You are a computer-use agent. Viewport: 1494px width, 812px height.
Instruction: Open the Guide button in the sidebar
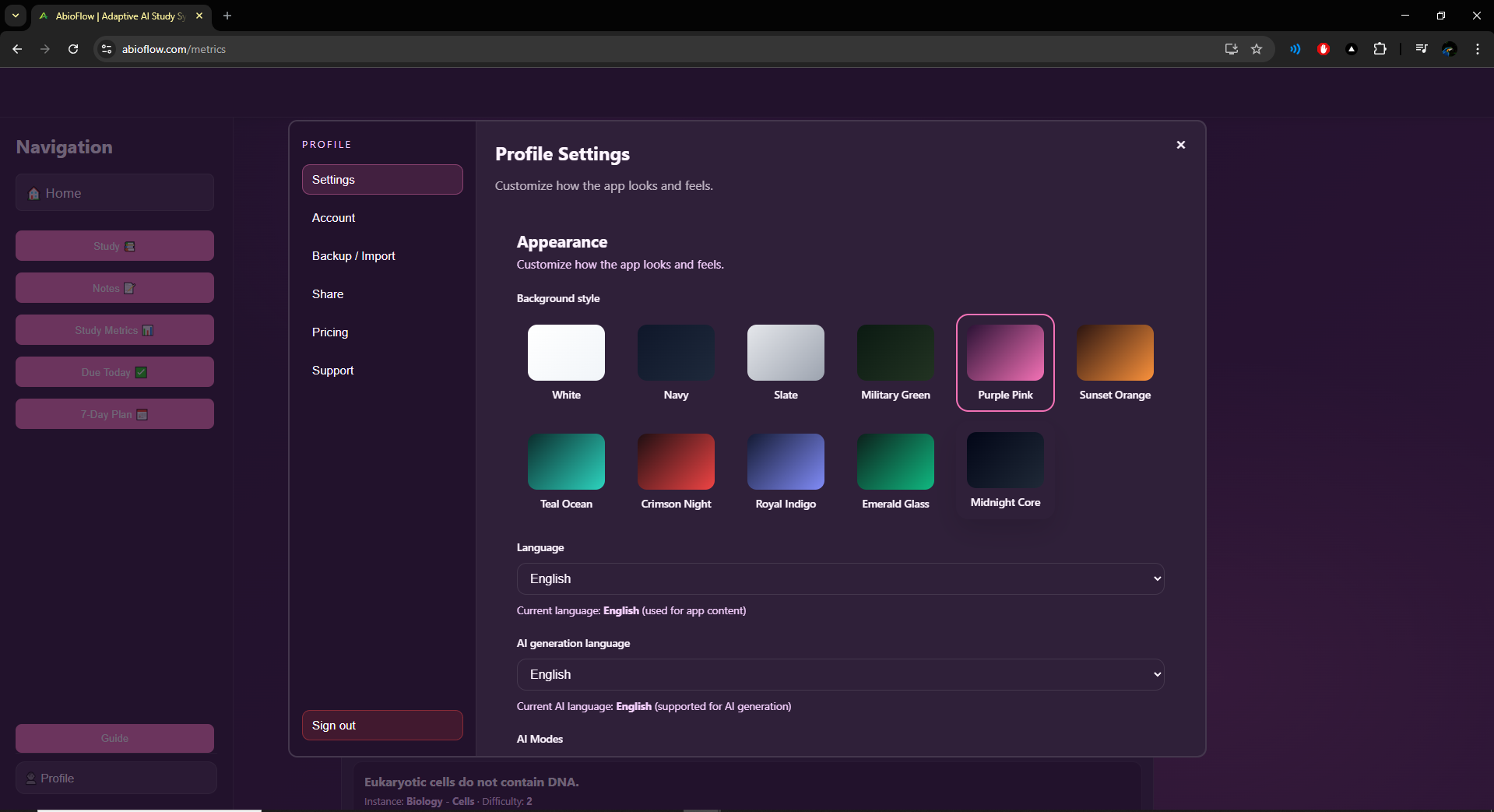114,738
